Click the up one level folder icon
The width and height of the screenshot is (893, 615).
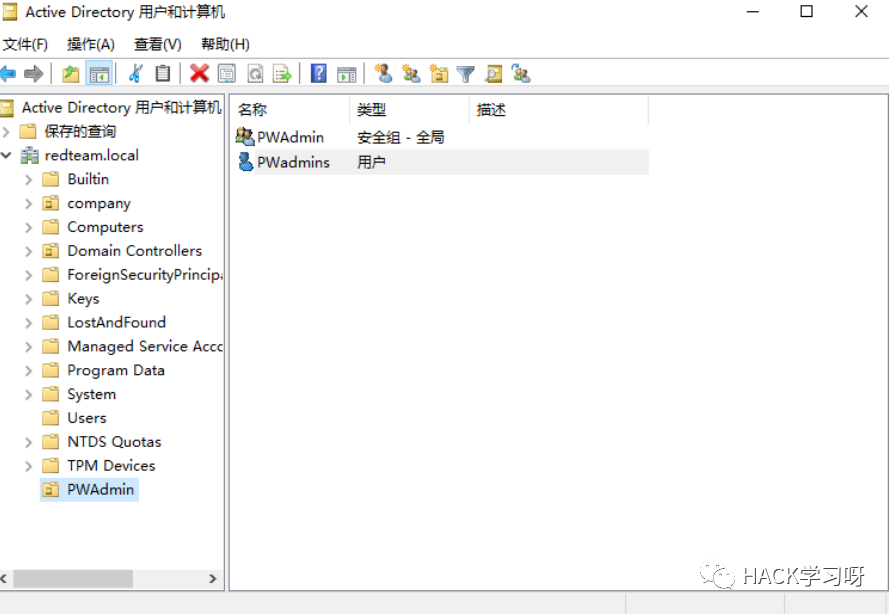tap(71, 73)
